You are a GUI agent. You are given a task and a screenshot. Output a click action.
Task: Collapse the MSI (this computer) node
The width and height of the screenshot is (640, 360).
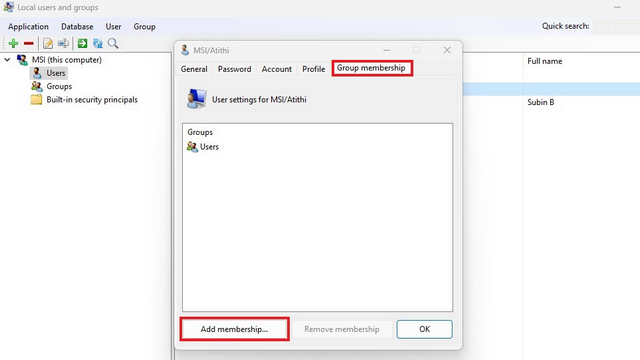pyautogui.click(x=7, y=60)
